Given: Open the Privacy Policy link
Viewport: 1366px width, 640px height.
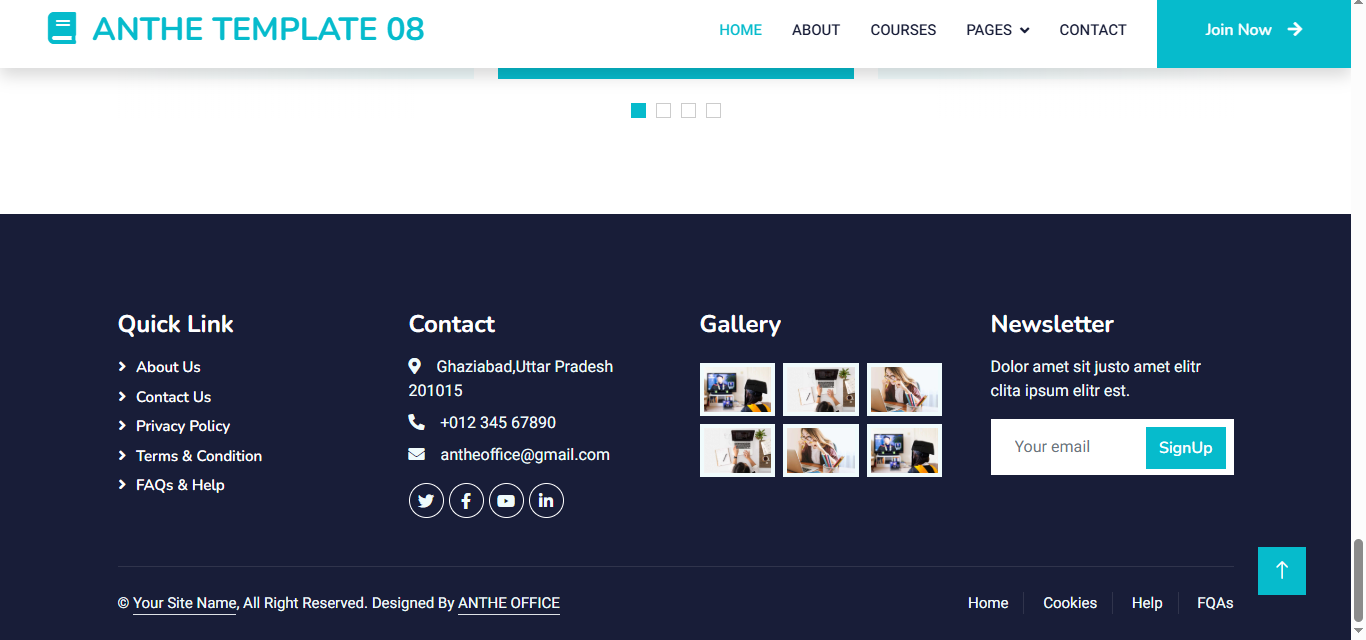Looking at the screenshot, I should coord(182,426).
